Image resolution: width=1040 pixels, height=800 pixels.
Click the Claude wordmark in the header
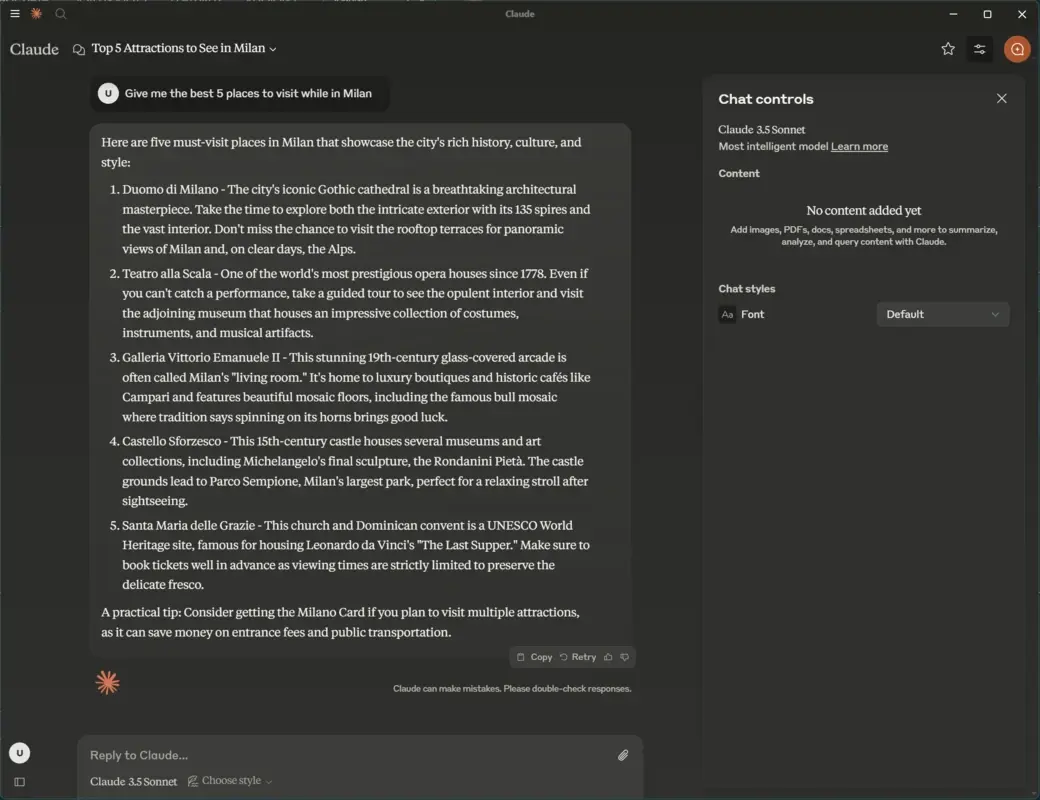coord(34,49)
